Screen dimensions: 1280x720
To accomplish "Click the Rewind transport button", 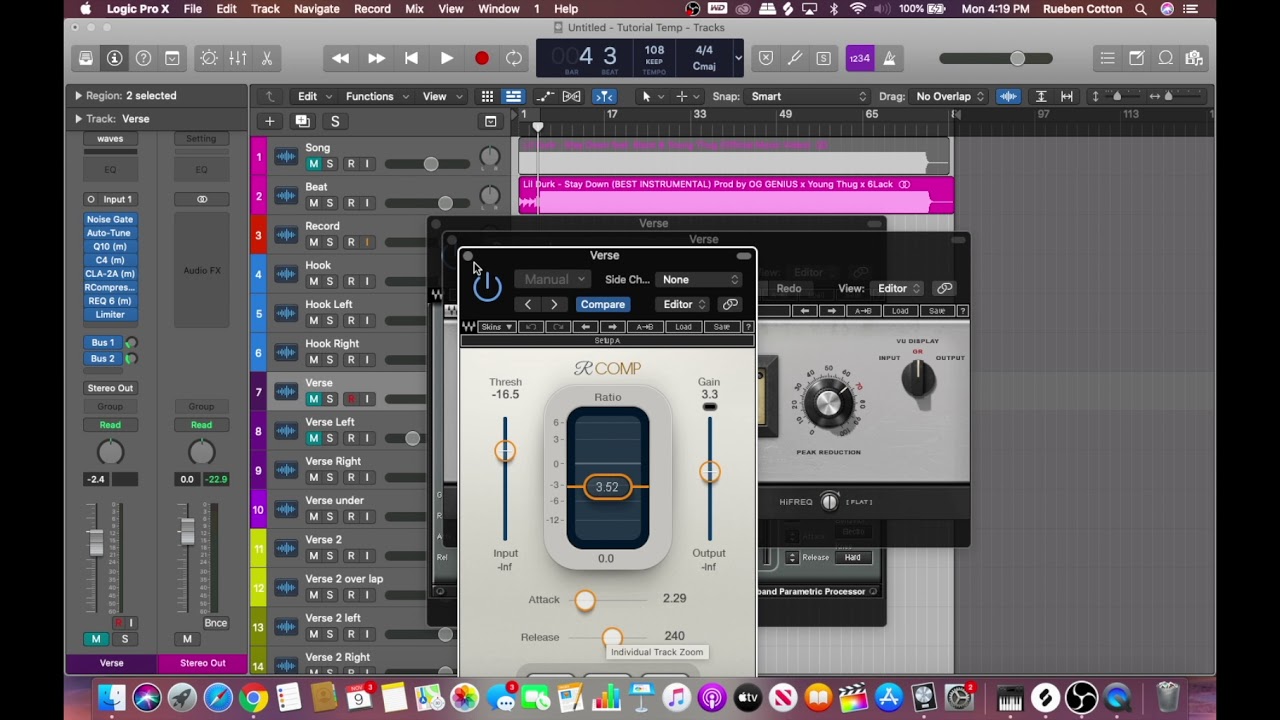I will (x=340, y=58).
